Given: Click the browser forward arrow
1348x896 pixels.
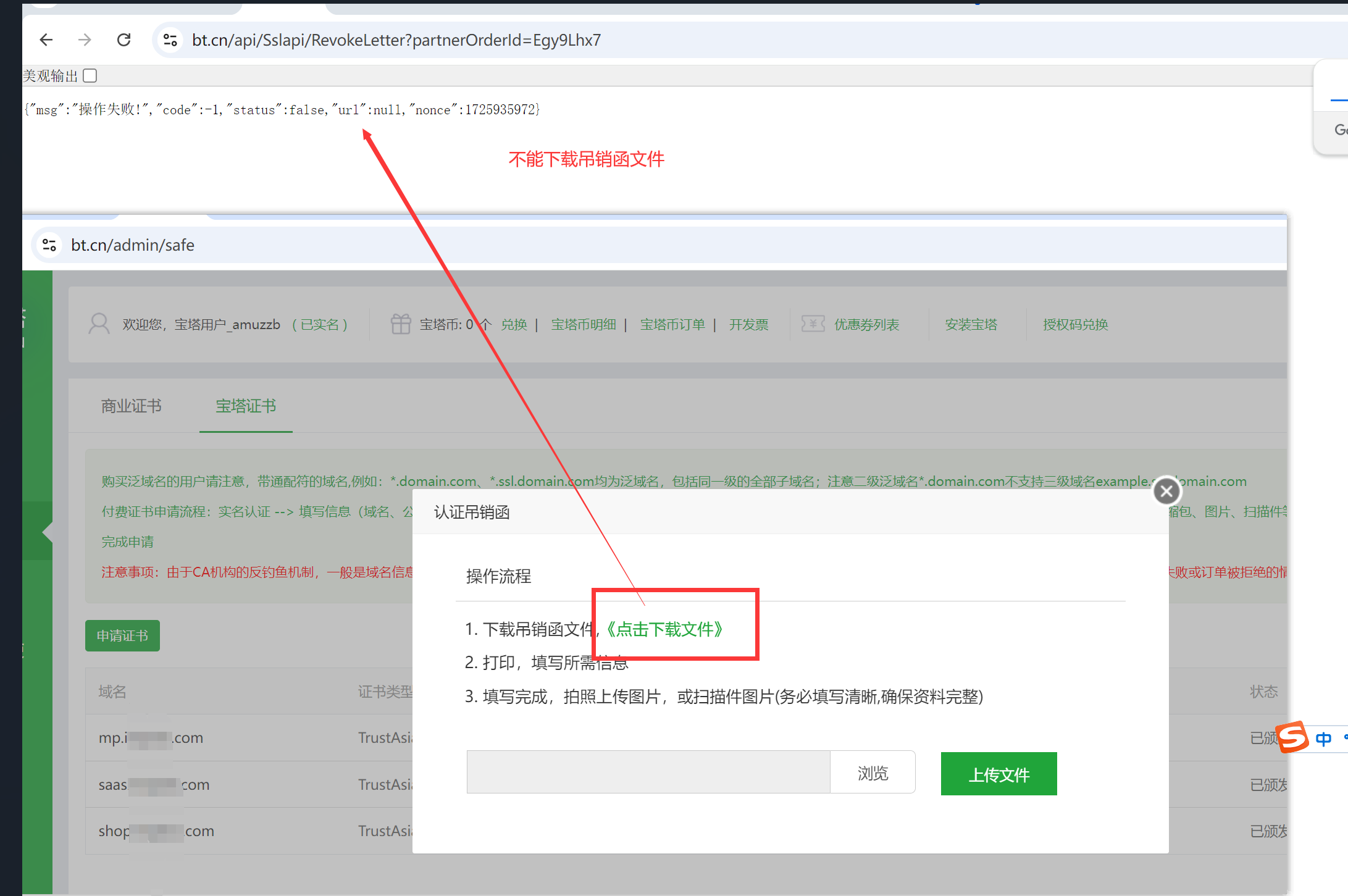Looking at the screenshot, I should pyautogui.click(x=85, y=40).
